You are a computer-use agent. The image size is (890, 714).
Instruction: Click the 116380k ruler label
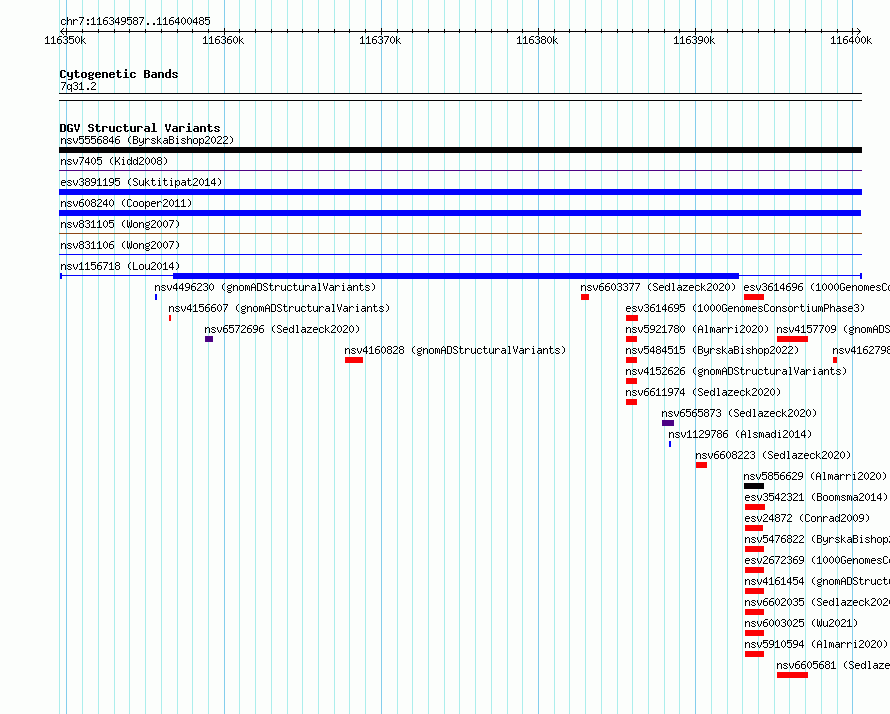537,40
